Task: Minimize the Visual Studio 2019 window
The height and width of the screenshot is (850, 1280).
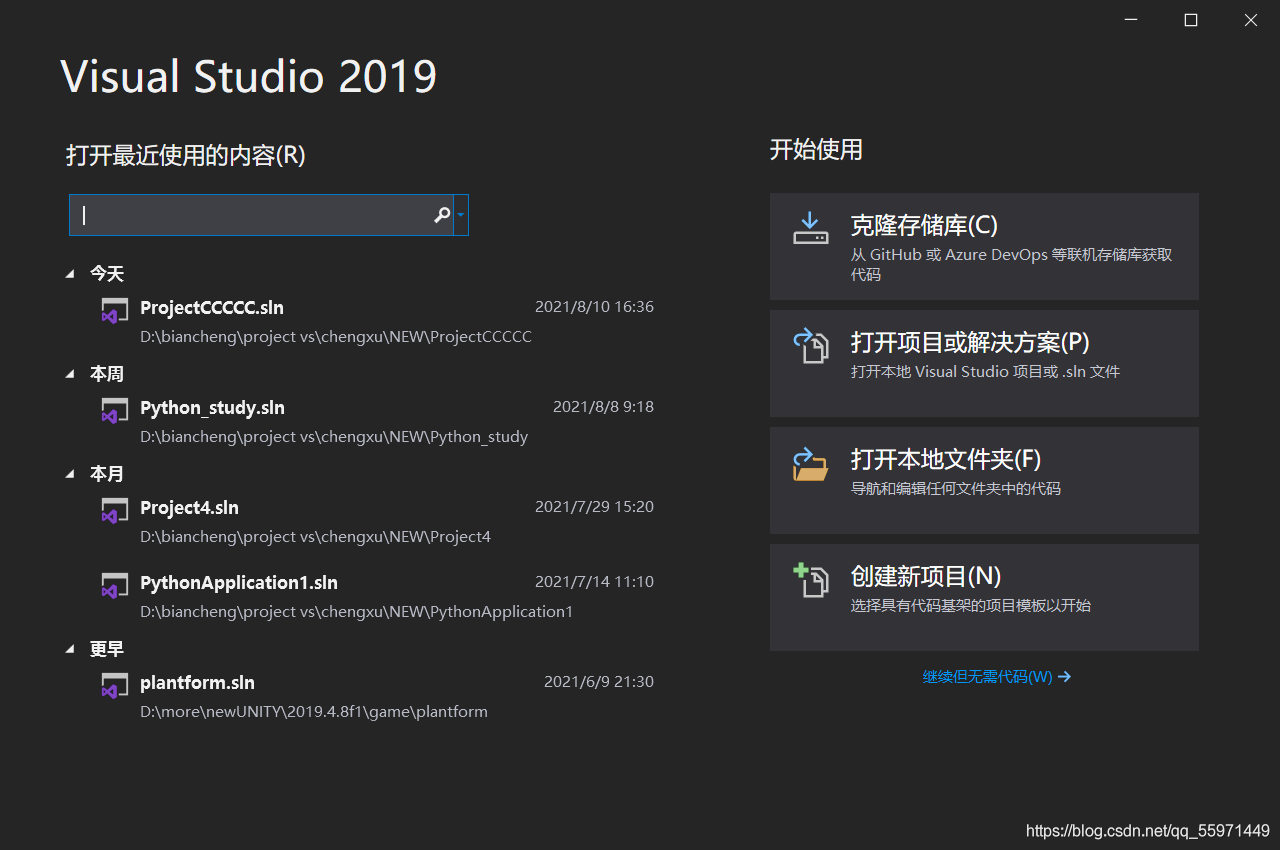Action: point(1130,20)
